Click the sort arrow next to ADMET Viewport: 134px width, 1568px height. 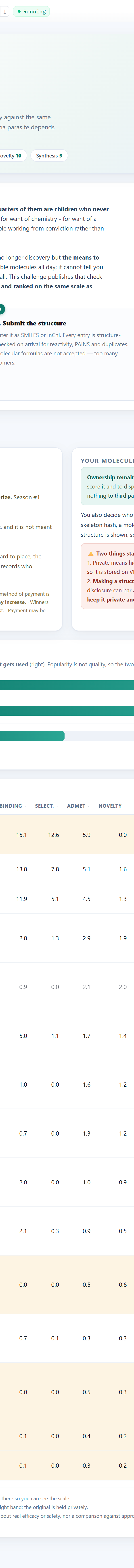click(x=88, y=806)
